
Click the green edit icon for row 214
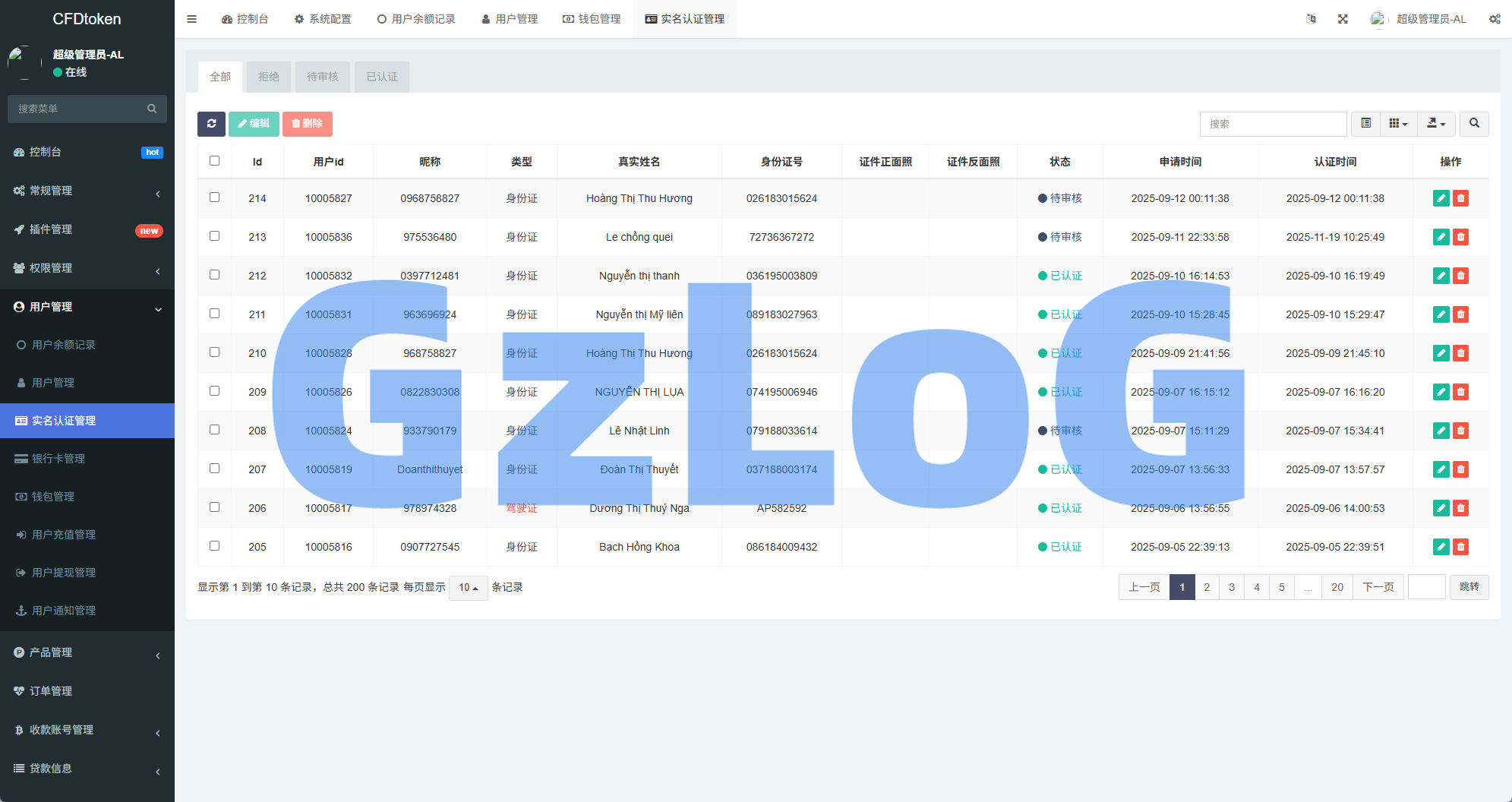pyautogui.click(x=1441, y=198)
